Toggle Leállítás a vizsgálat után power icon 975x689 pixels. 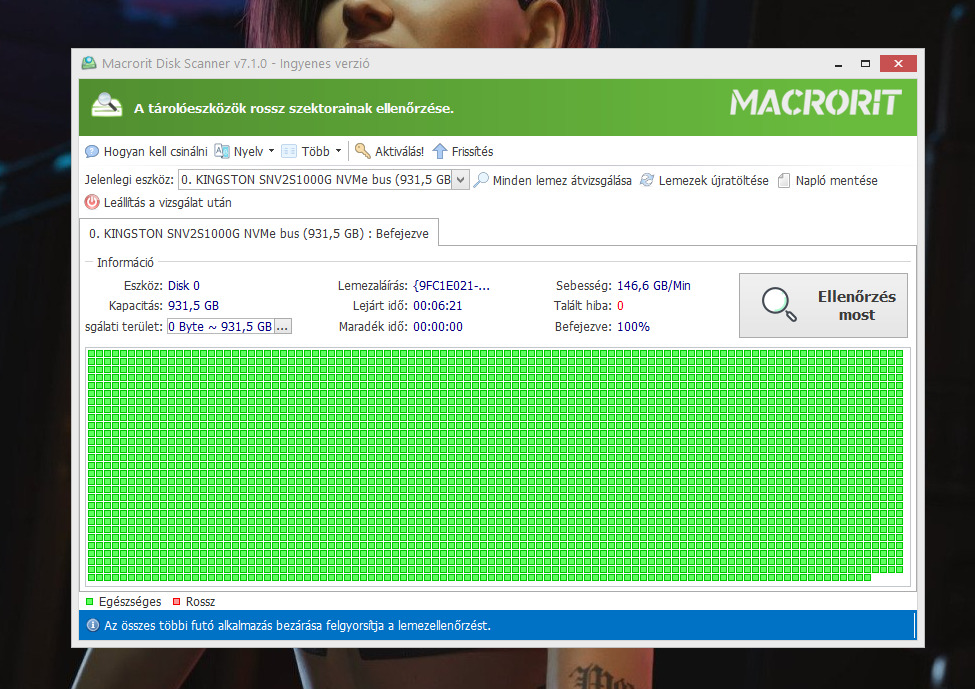(x=92, y=202)
